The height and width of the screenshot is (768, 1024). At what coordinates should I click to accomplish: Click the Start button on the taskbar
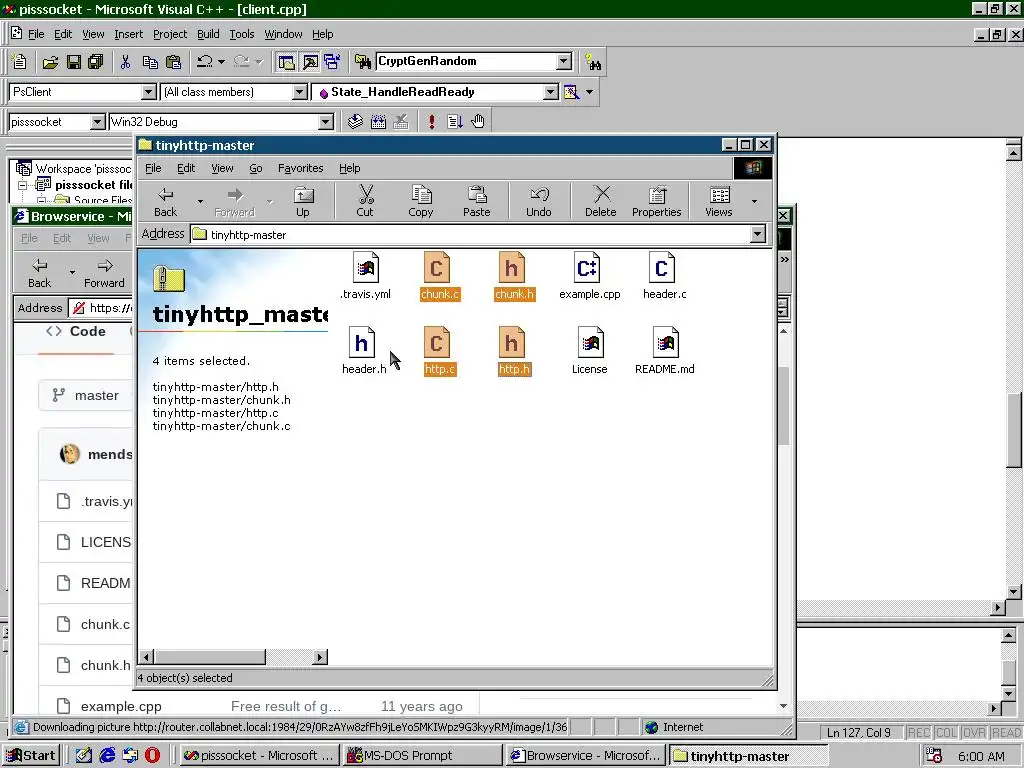point(31,756)
